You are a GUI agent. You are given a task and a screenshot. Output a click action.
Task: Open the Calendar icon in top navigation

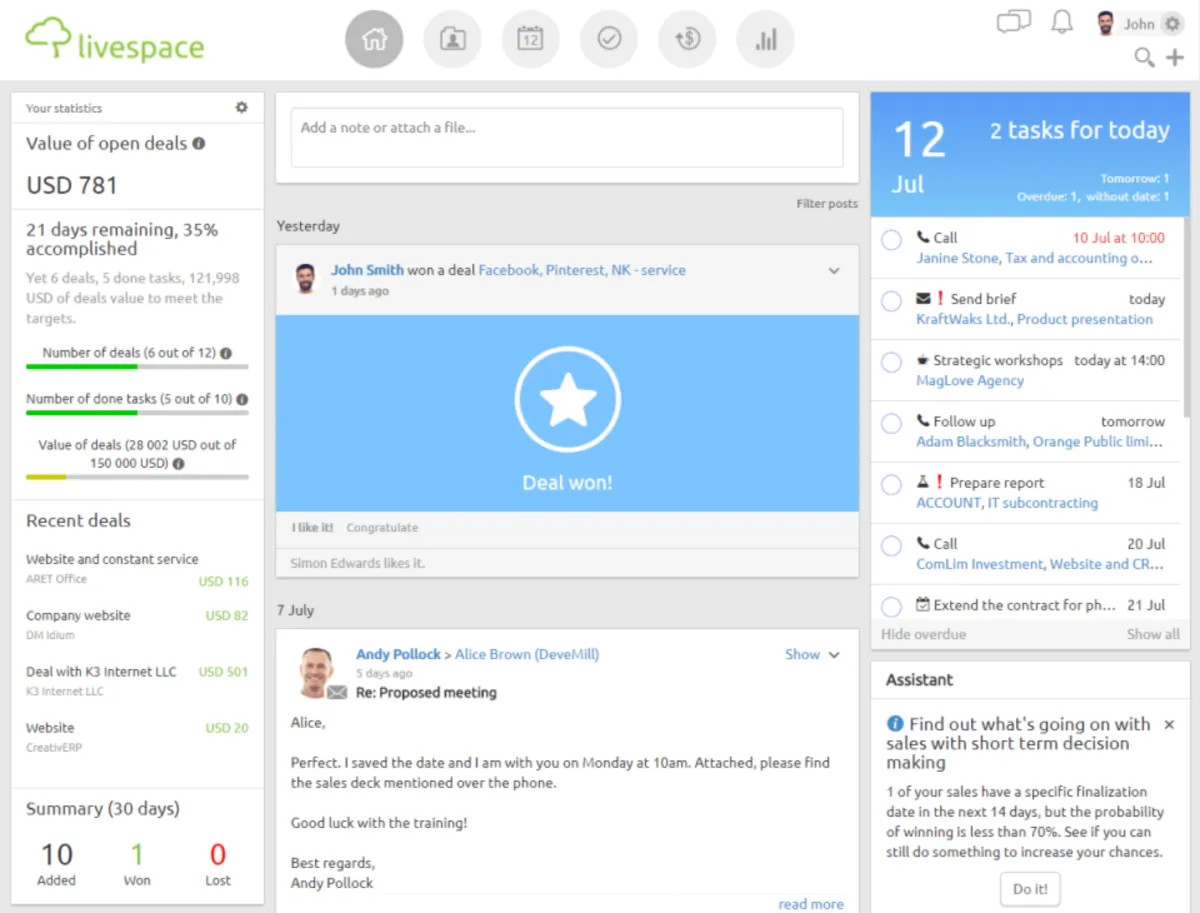[x=530, y=40]
